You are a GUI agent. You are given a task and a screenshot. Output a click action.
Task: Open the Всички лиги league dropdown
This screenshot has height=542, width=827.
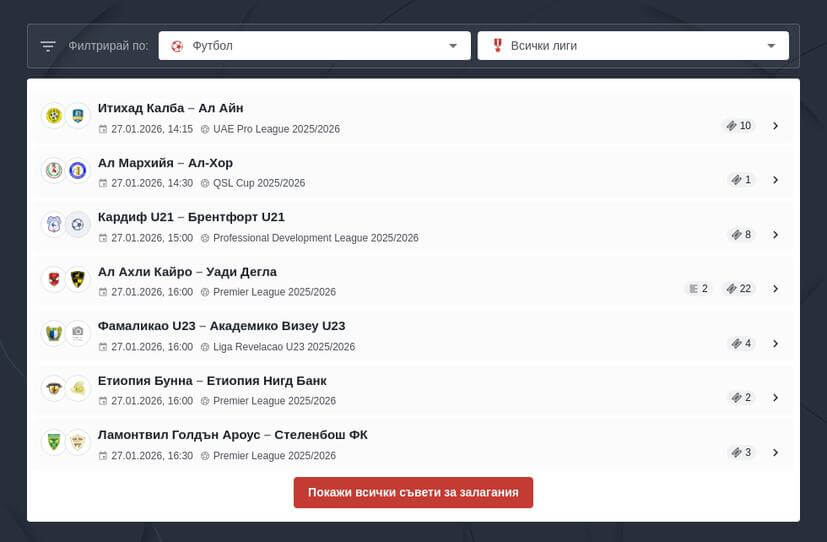(632, 46)
